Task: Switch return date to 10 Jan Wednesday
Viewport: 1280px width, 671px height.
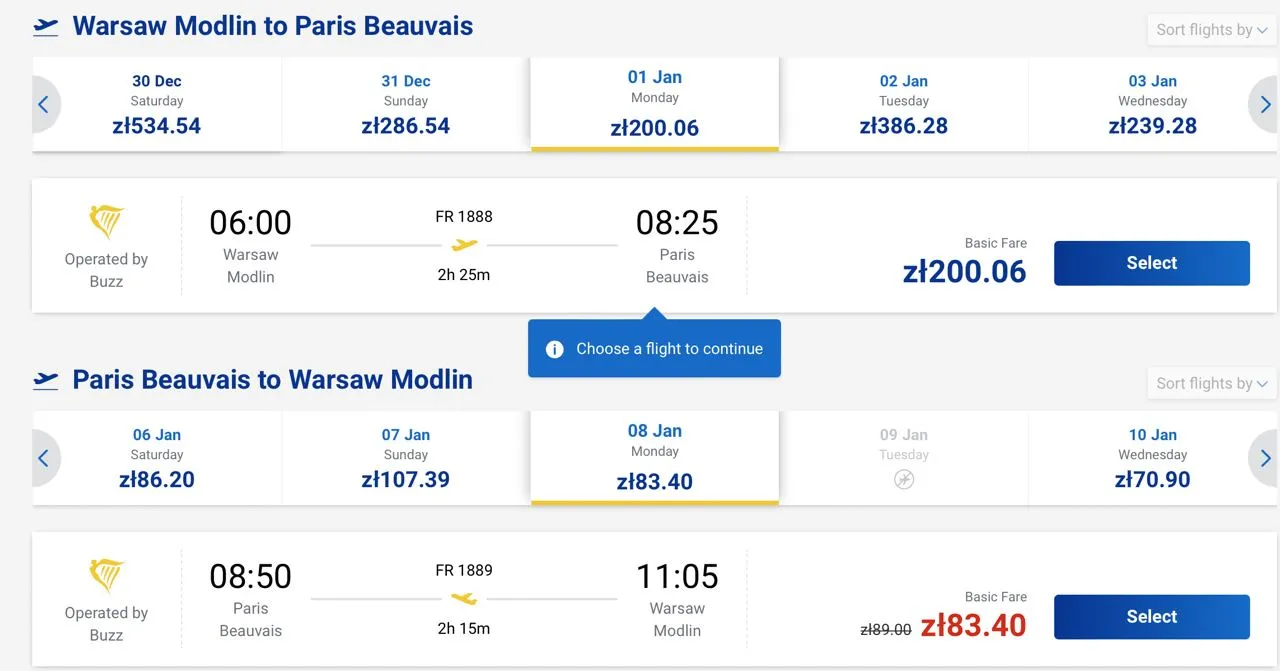Action: (1152, 458)
